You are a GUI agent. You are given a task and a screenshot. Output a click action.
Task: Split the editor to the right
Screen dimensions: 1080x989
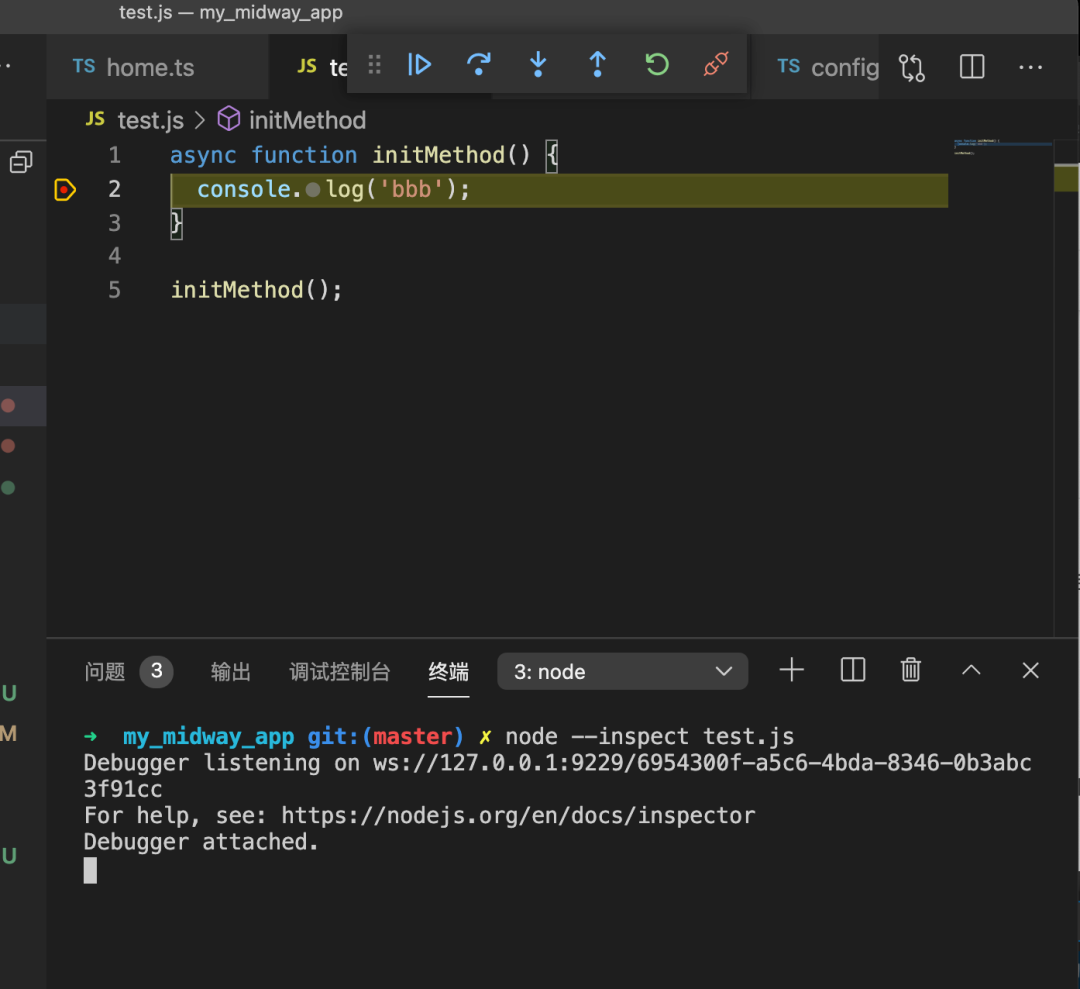(x=971, y=67)
